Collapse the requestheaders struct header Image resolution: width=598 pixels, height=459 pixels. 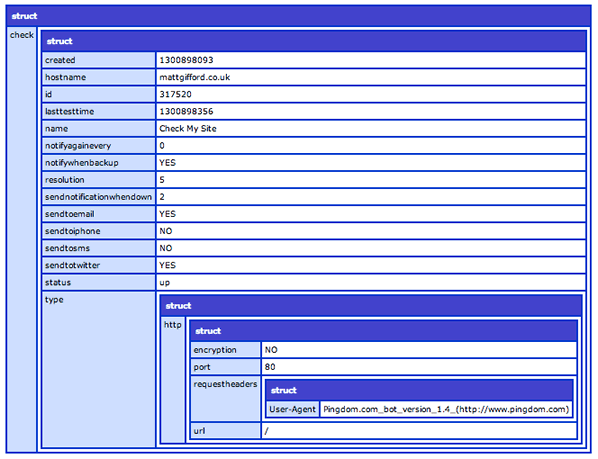point(419,390)
